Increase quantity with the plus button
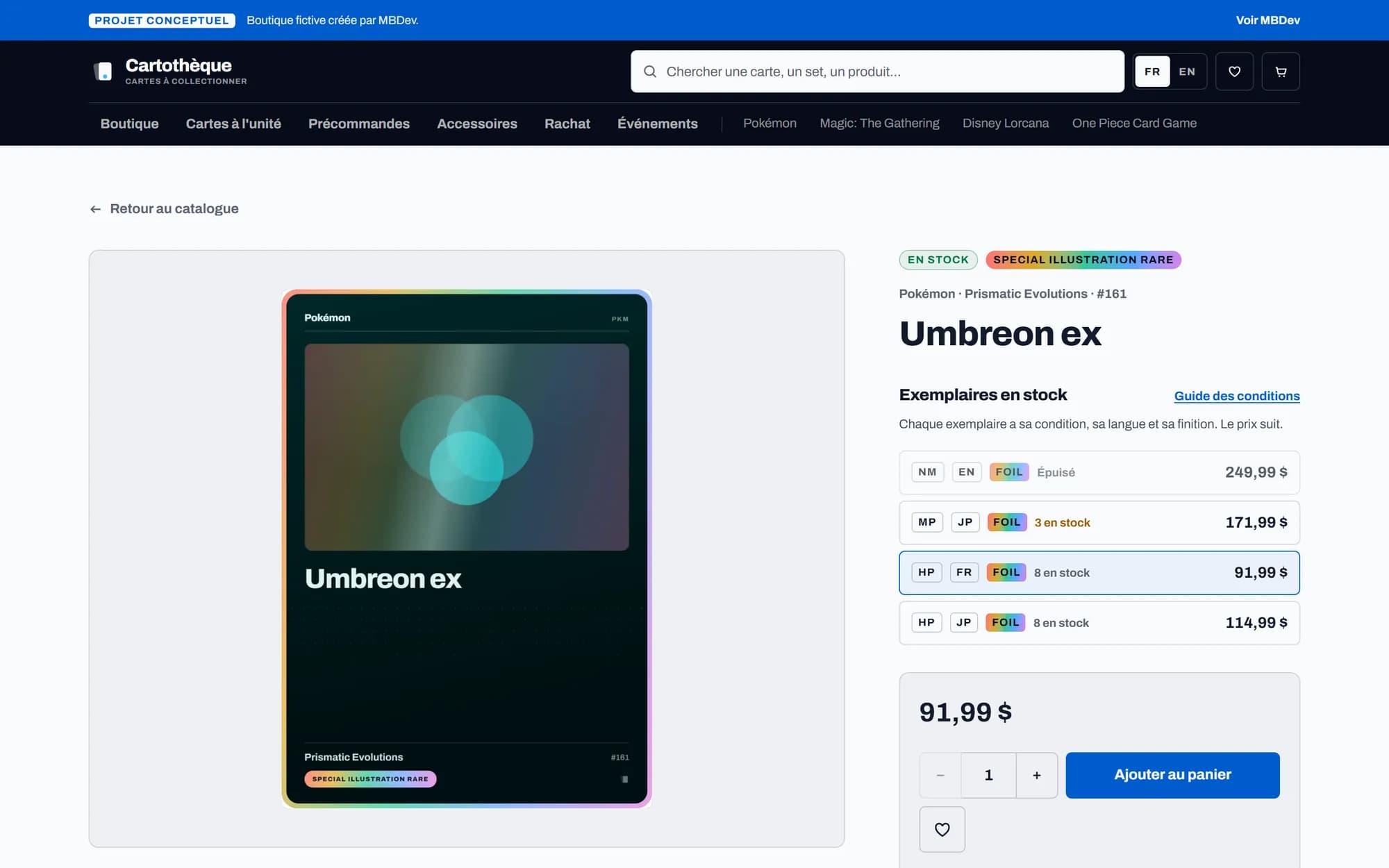The image size is (1389, 868). pyautogui.click(x=1036, y=775)
